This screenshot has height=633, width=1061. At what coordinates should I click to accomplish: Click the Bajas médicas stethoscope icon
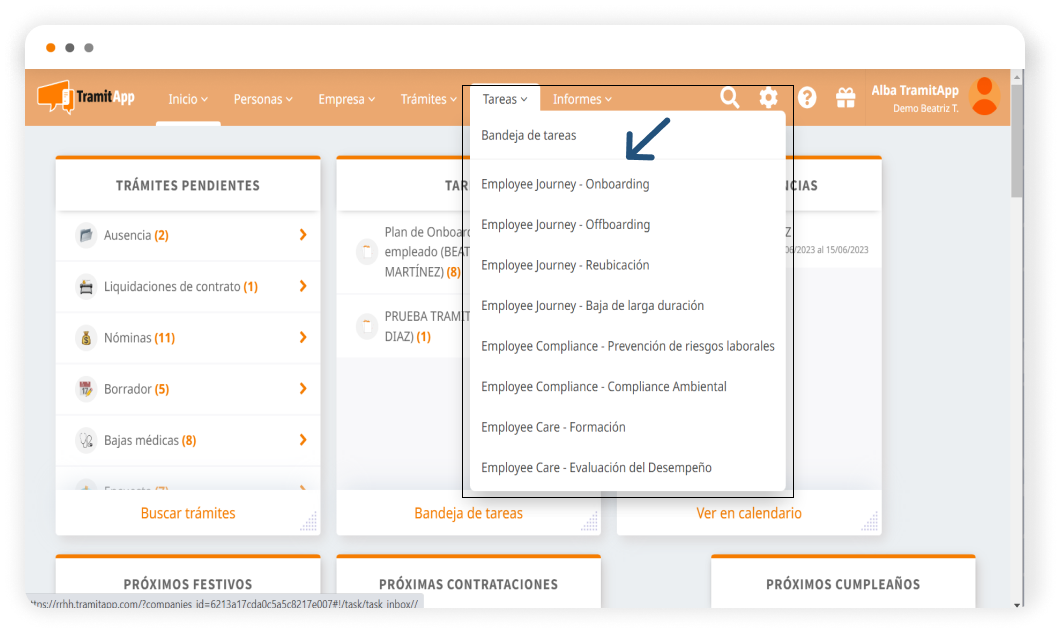click(x=86, y=440)
